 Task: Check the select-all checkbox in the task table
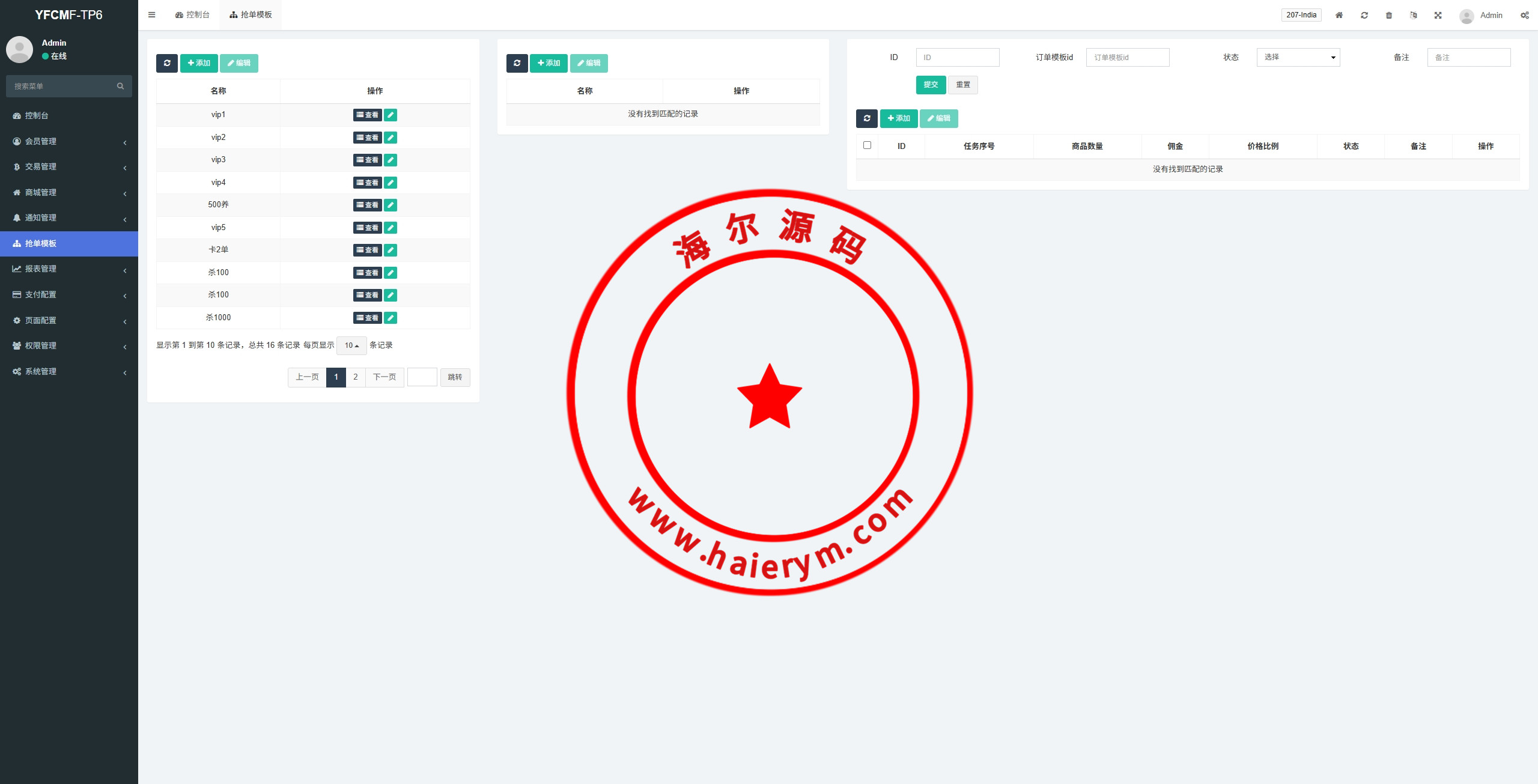pos(867,145)
